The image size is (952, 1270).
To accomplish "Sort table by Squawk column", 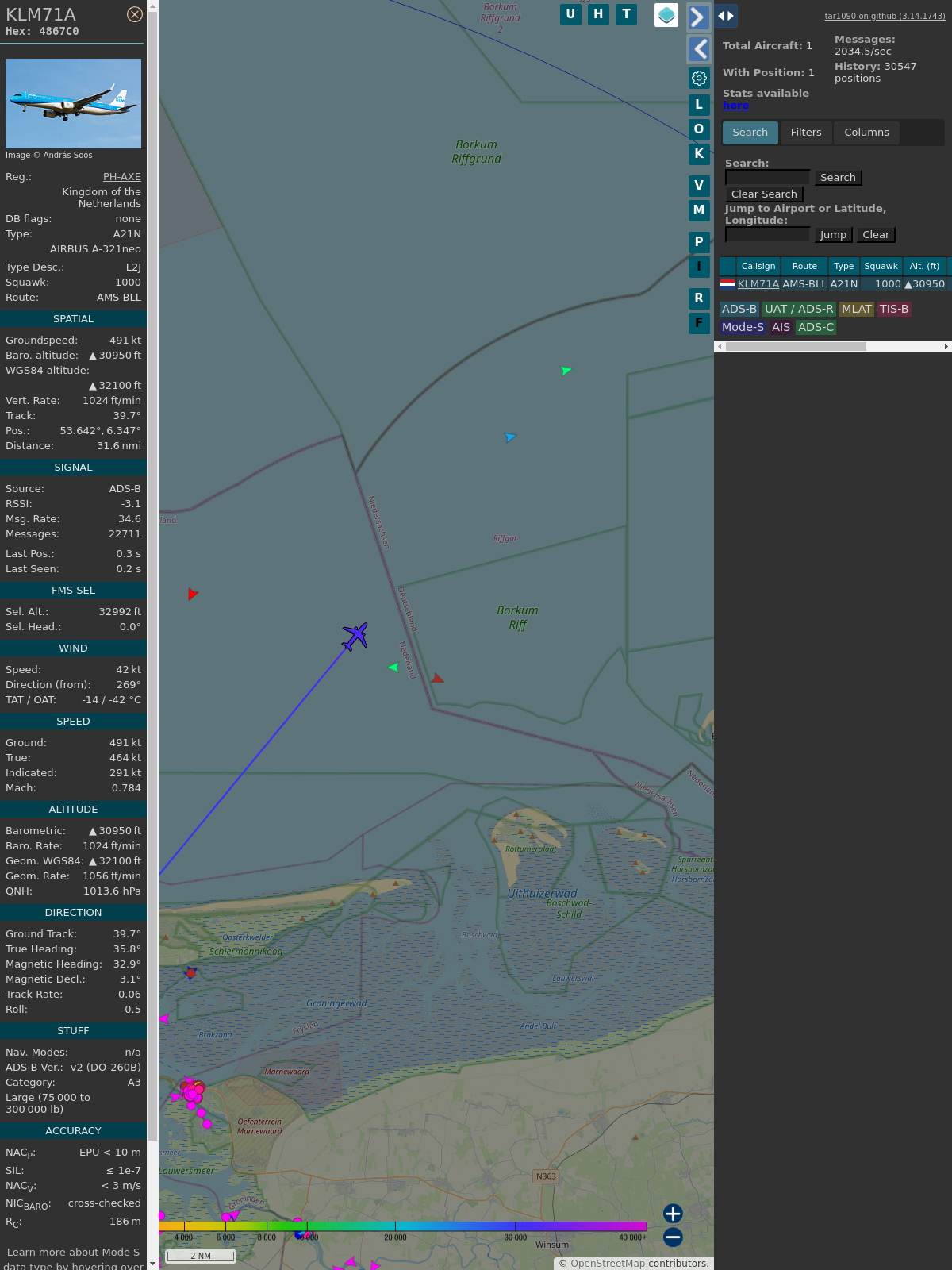I will (x=881, y=266).
